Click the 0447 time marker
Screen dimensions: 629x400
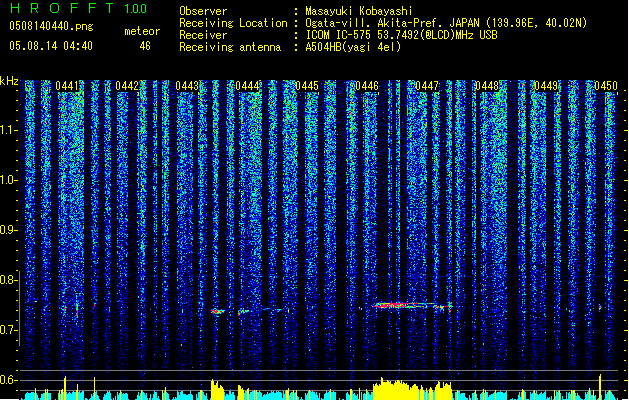(x=427, y=86)
